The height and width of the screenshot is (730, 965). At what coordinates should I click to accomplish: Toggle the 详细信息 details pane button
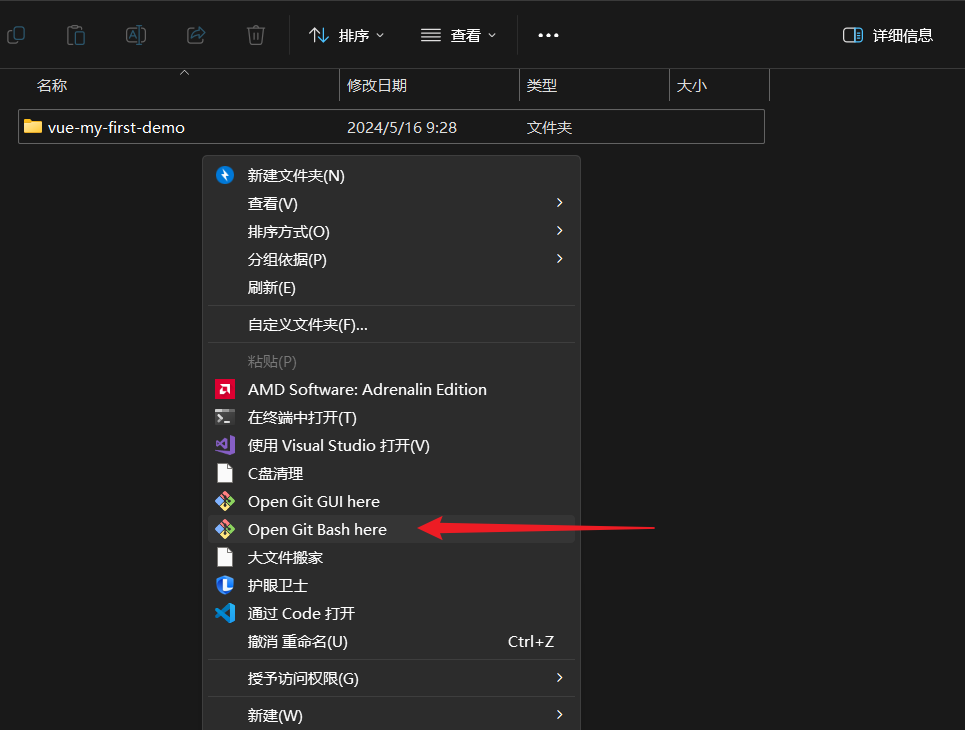(x=888, y=35)
